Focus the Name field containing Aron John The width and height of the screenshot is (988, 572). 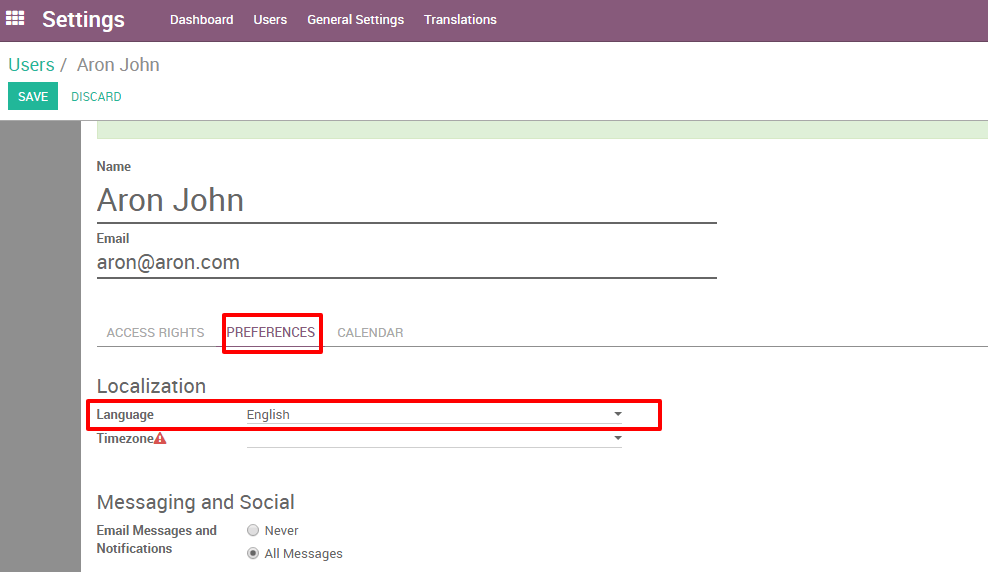[406, 201]
